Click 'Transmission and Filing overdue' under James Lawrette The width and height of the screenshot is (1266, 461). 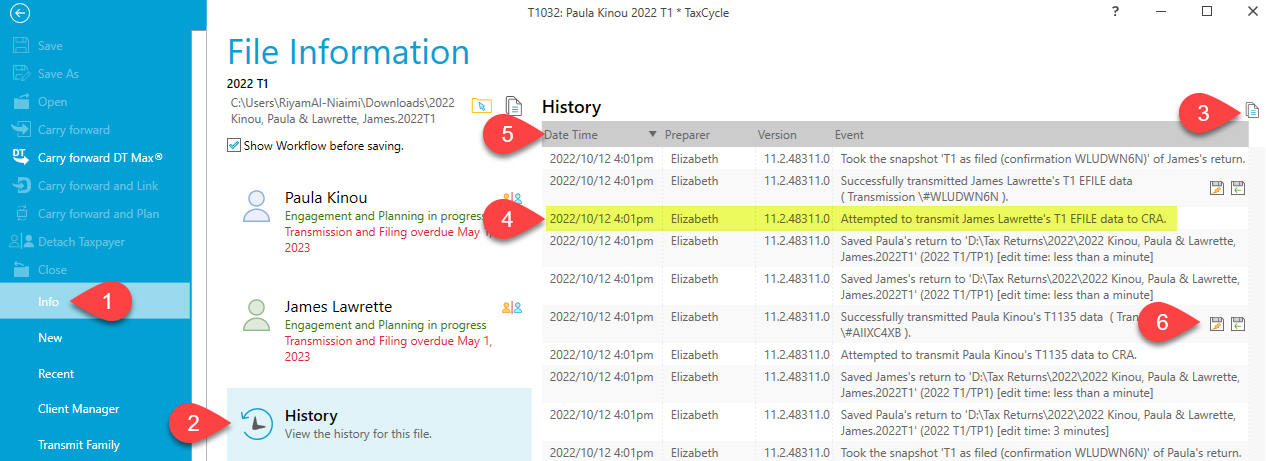coord(388,348)
